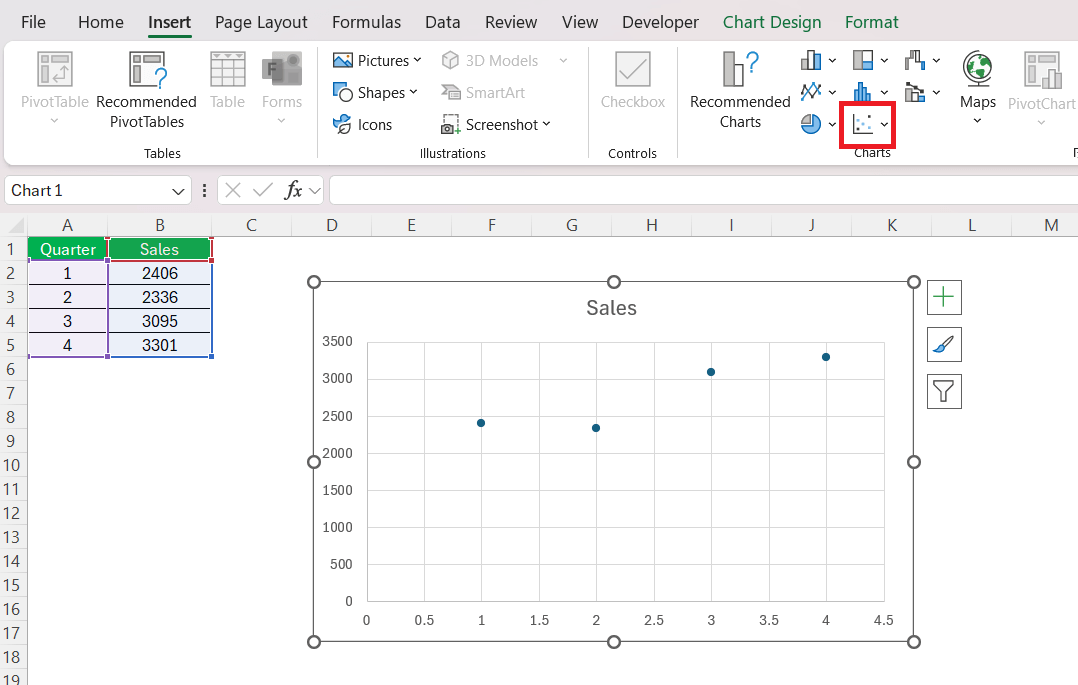1078x685 pixels.
Task: Open the File menu tab
Action: click(33, 22)
